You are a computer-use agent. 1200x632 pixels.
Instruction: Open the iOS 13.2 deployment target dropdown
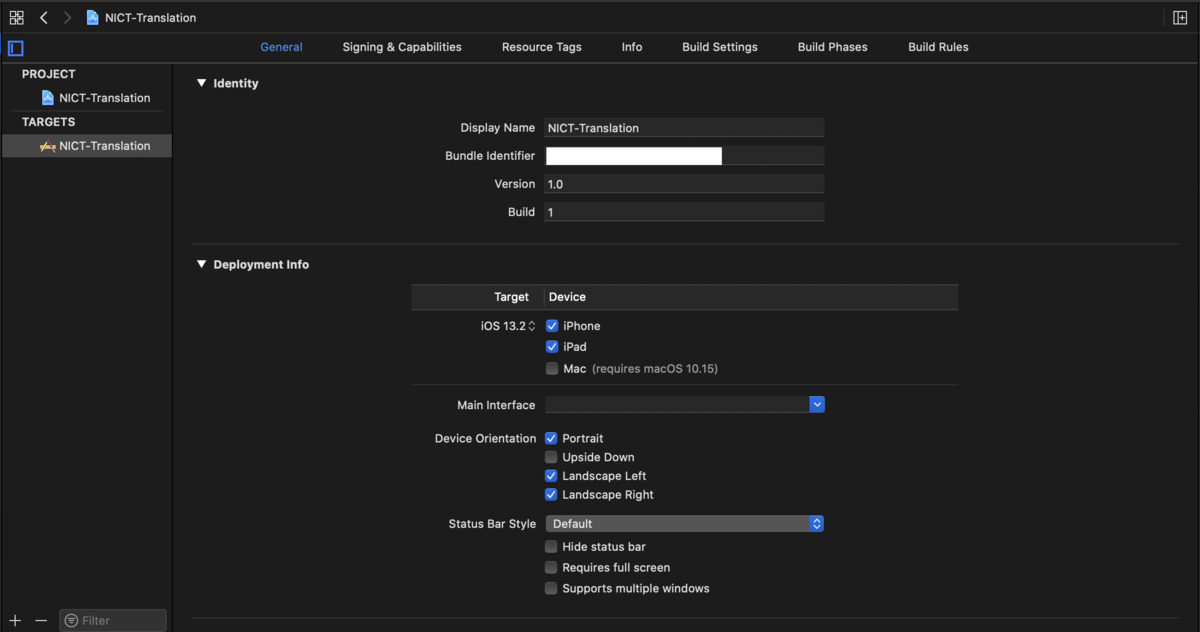(508, 326)
